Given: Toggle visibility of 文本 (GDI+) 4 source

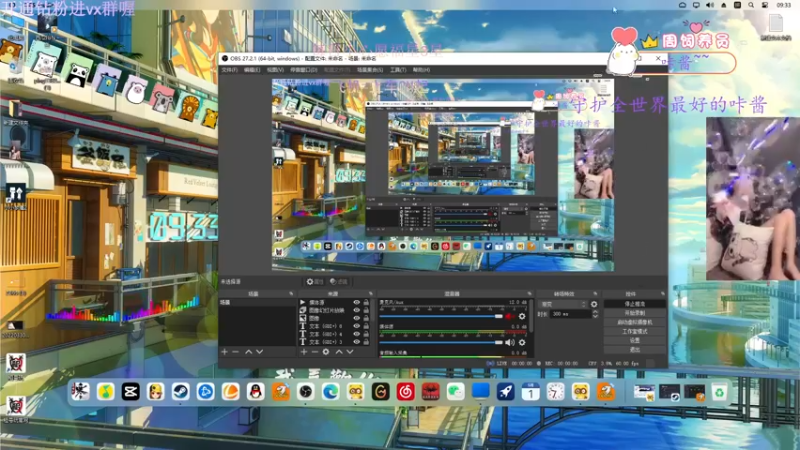Looking at the screenshot, I should click(357, 334).
